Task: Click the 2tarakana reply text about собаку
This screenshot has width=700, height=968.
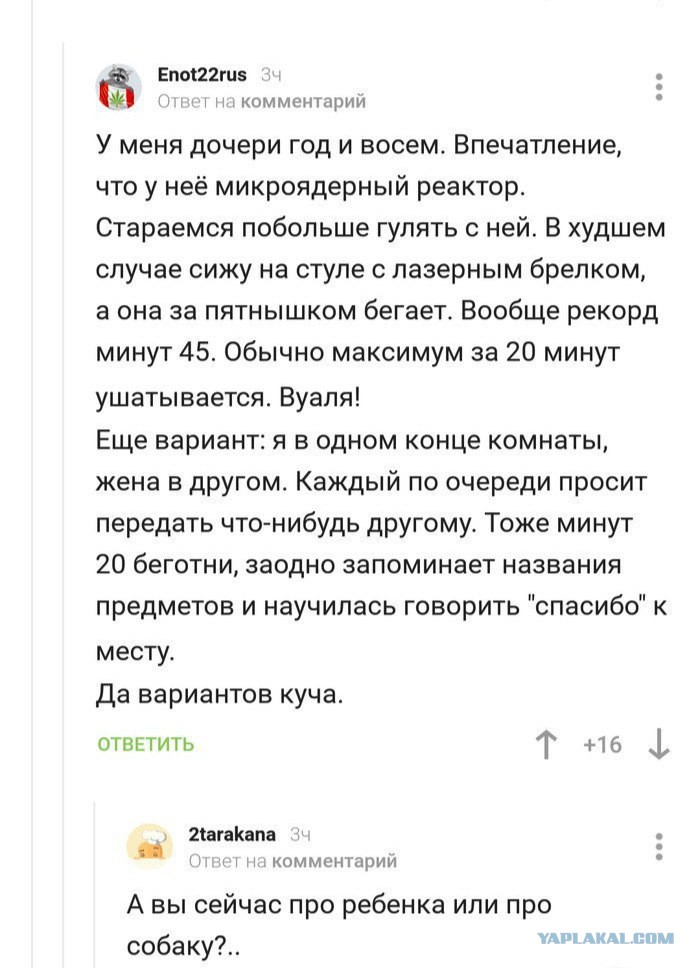Action: pyautogui.click(x=338, y=925)
